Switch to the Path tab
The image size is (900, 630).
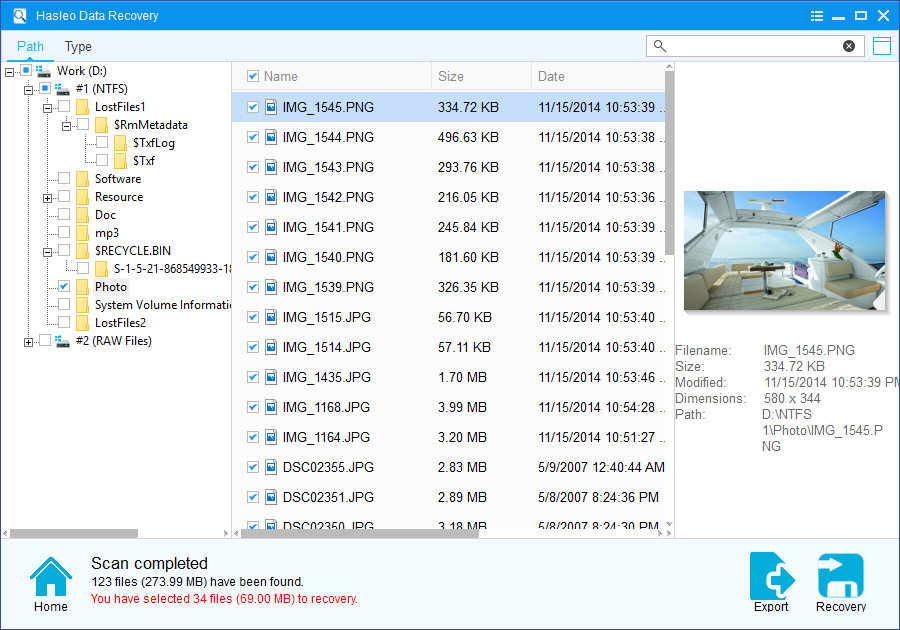click(x=30, y=46)
